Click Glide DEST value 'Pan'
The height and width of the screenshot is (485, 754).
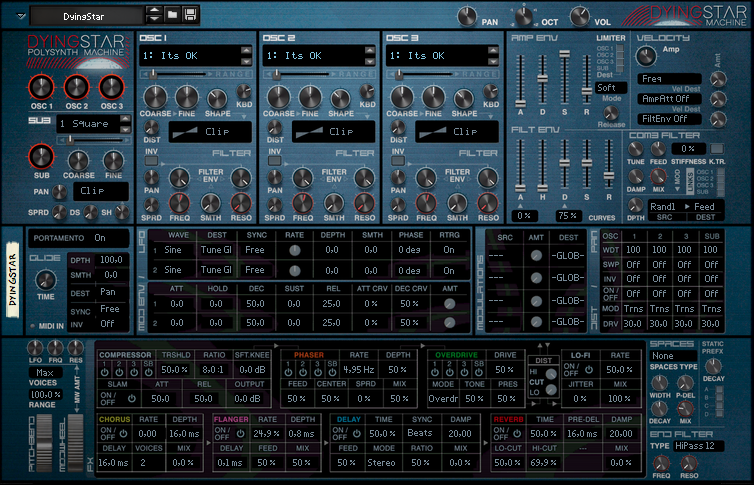(108, 292)
